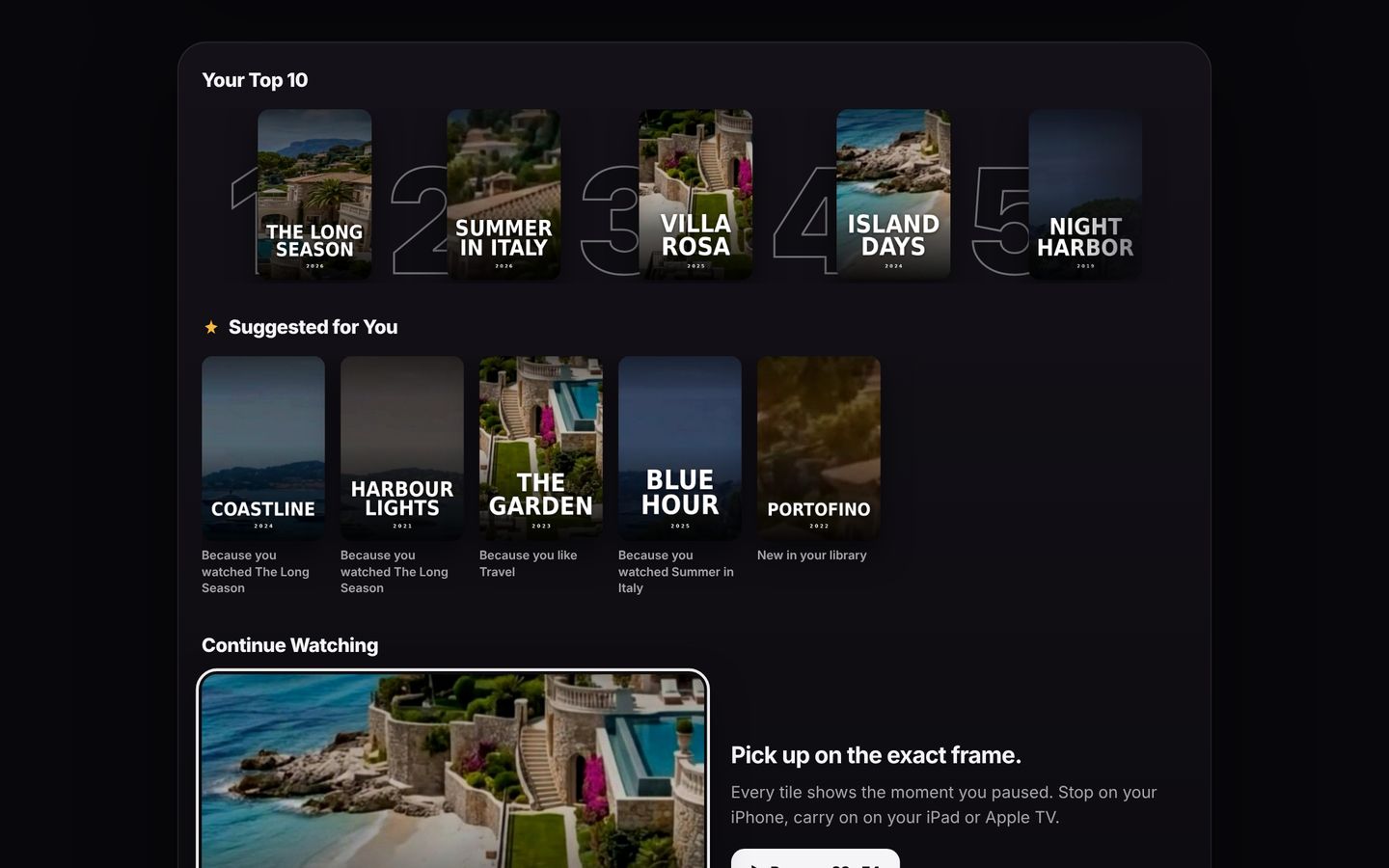Select the Villa Rosa poster
The image size is (1389, 868).
pyautogui.click(x=695, y=194)
